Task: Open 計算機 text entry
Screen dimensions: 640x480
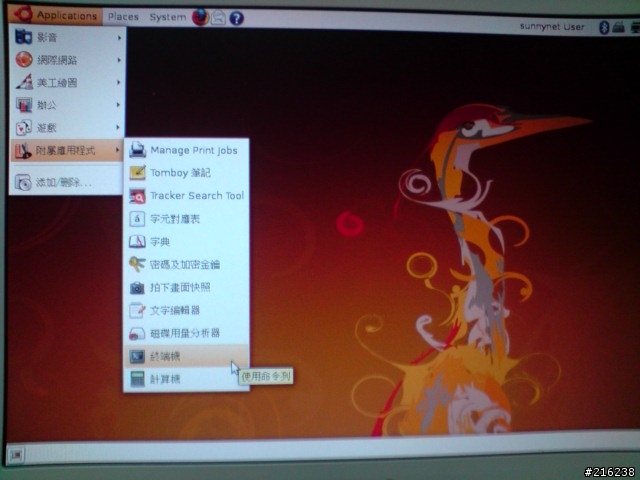Action: click(x=165, y=380)
